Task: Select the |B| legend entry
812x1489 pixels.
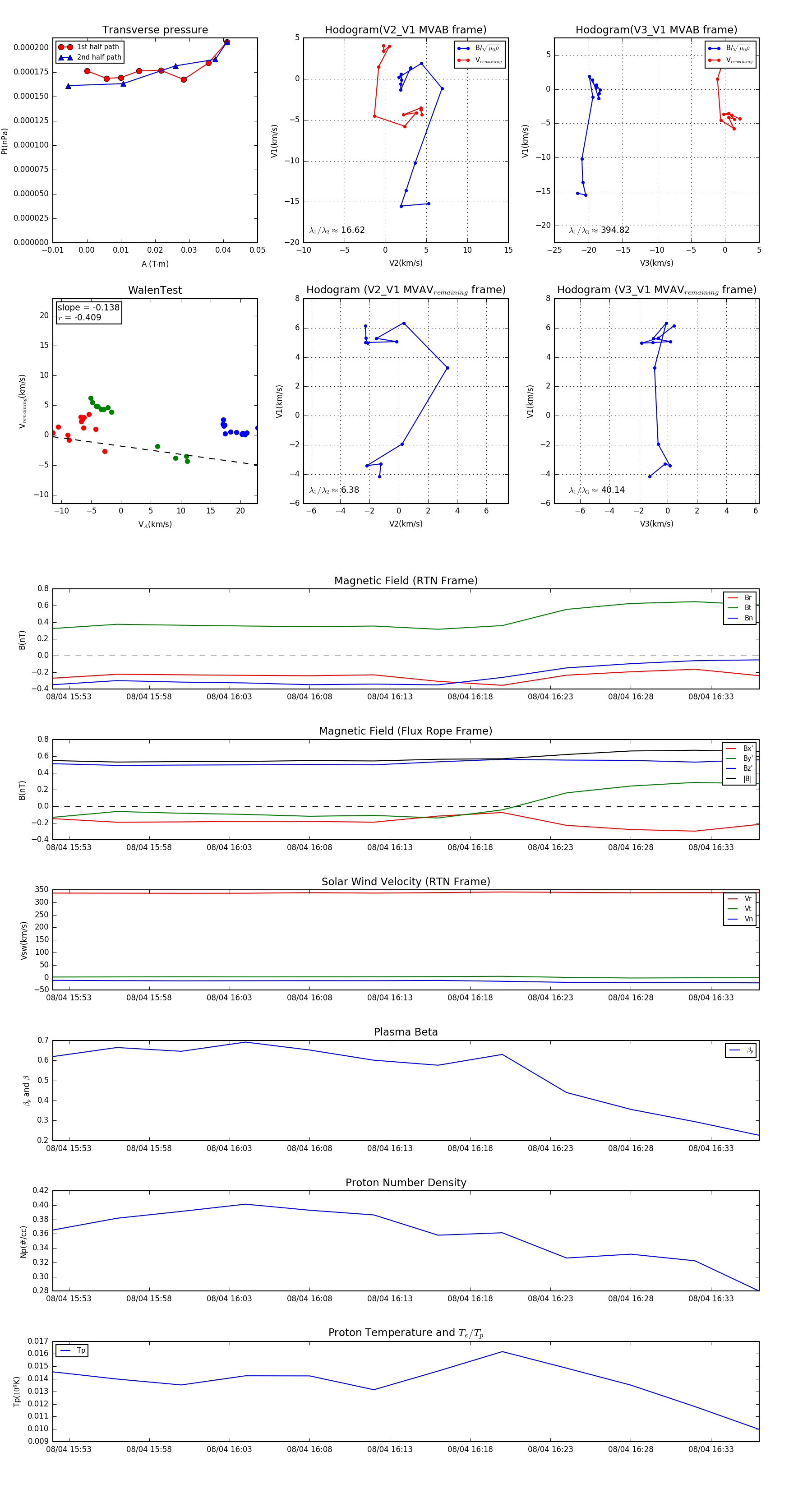Action: click(x=740, y=779)
